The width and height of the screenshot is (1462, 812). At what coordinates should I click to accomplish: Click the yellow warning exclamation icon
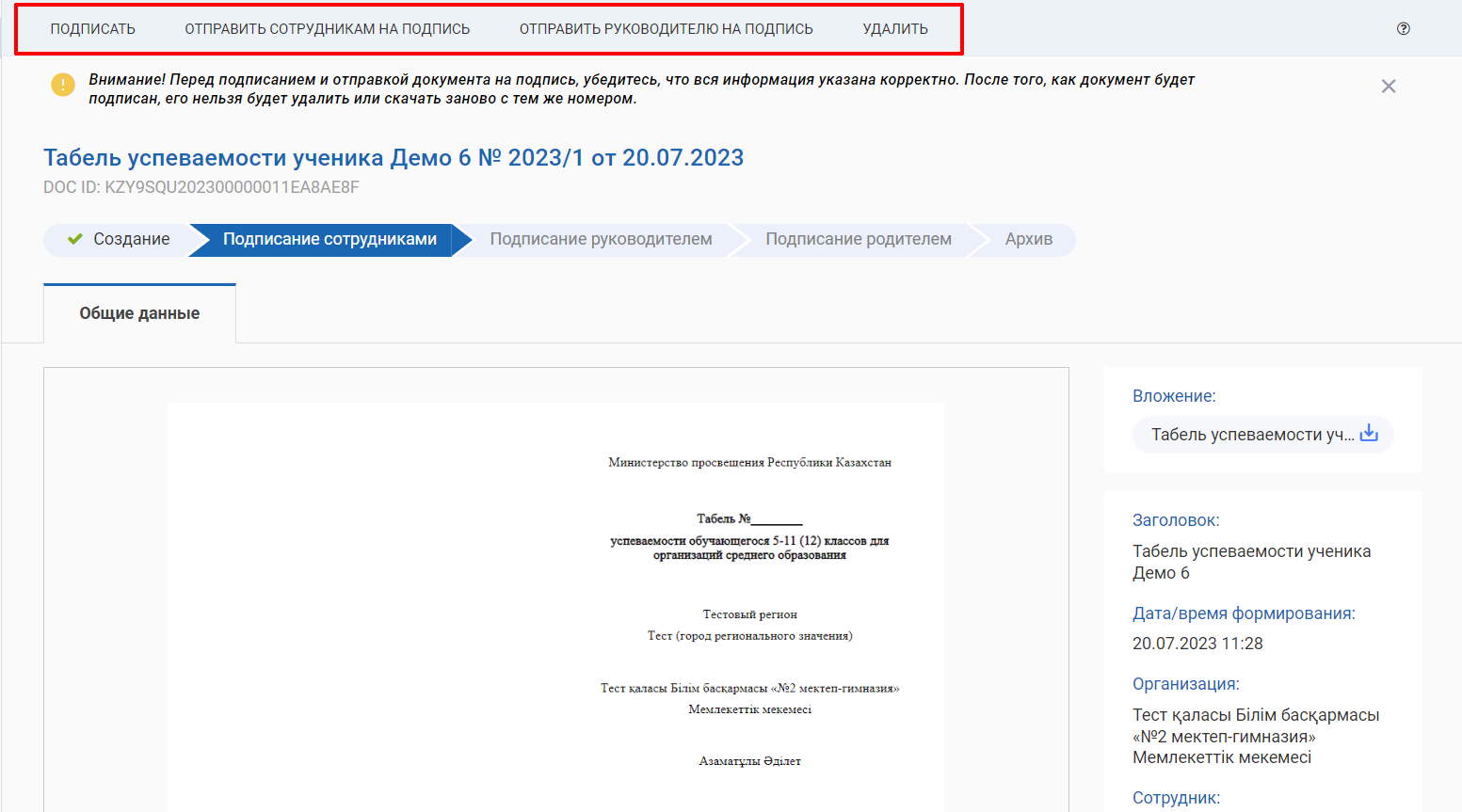pos(62,86)
